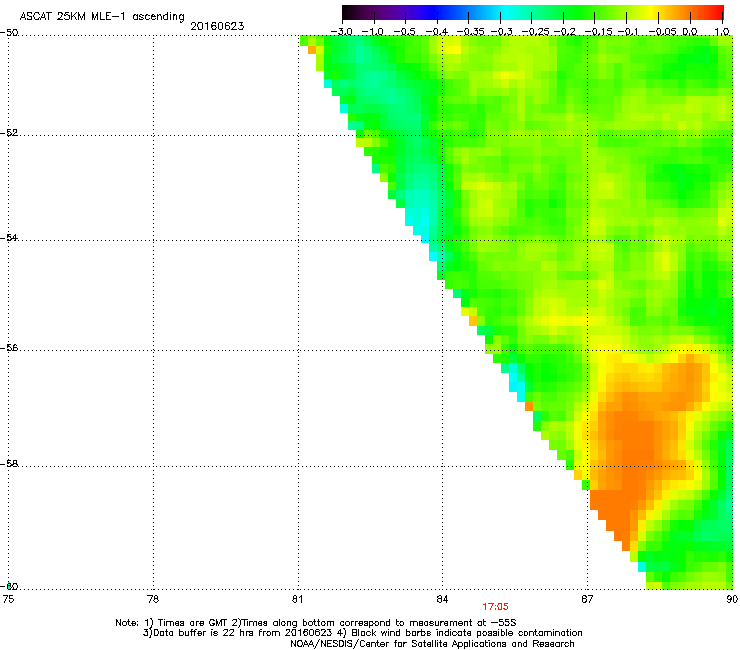This screenshot has height=650, width=740.
Task: Click the -0.15 colorbar label
Action: click(x=598, y=32)
